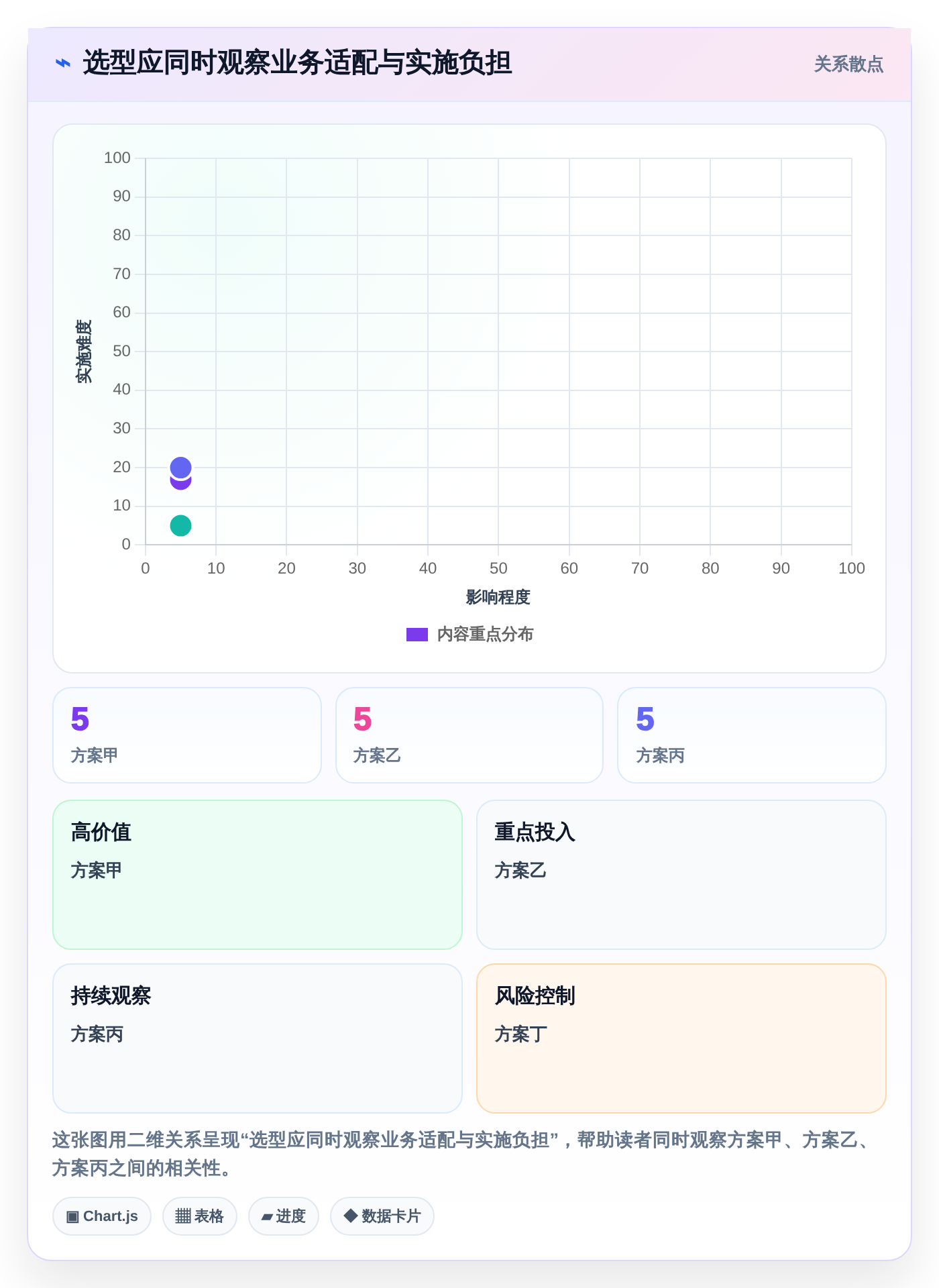Select the 风险控制 quadrant card
Screen dimensions: 939x1288
(x=681, y=1038)
